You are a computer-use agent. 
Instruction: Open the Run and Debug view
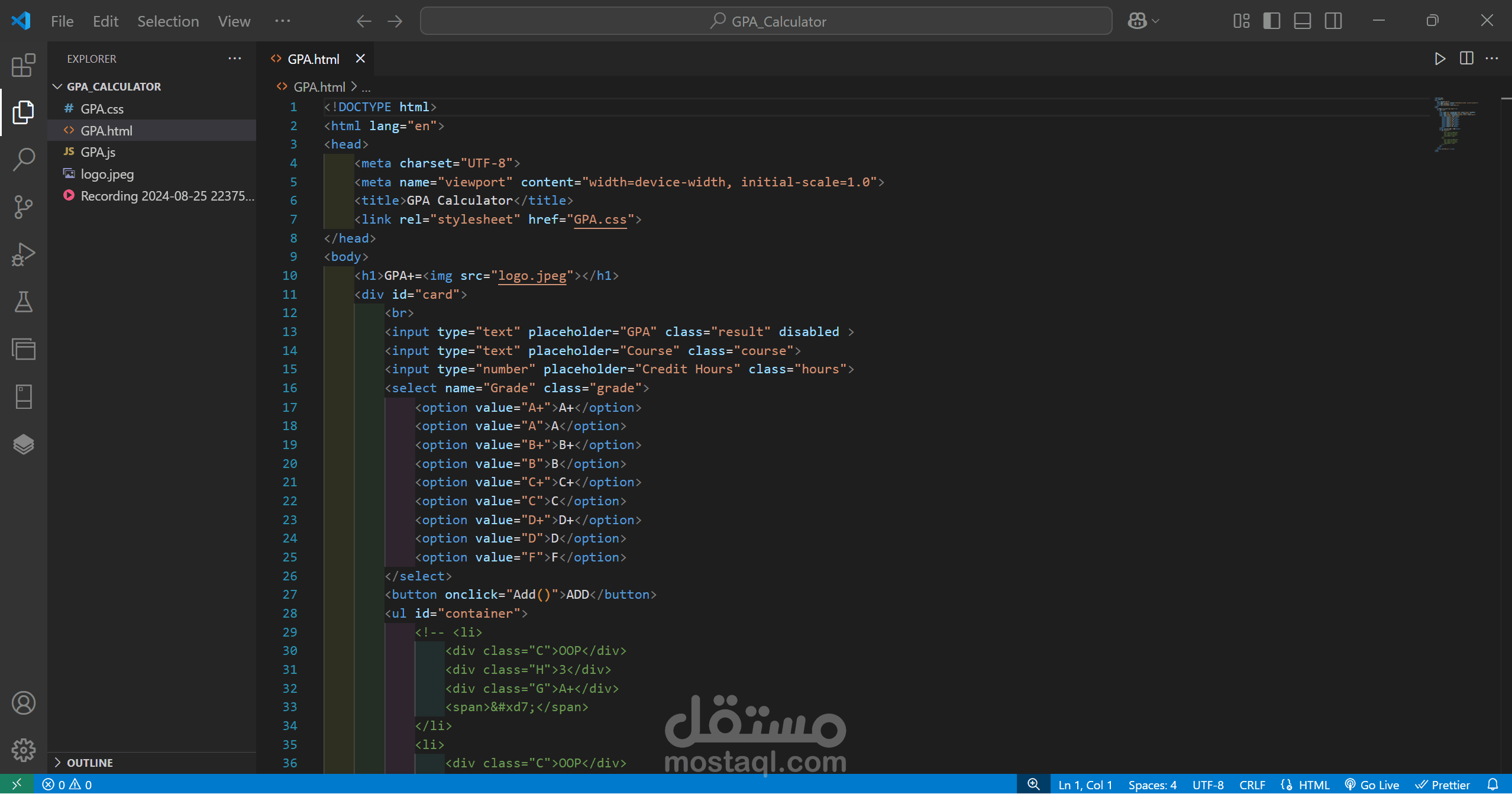[24, 254]
